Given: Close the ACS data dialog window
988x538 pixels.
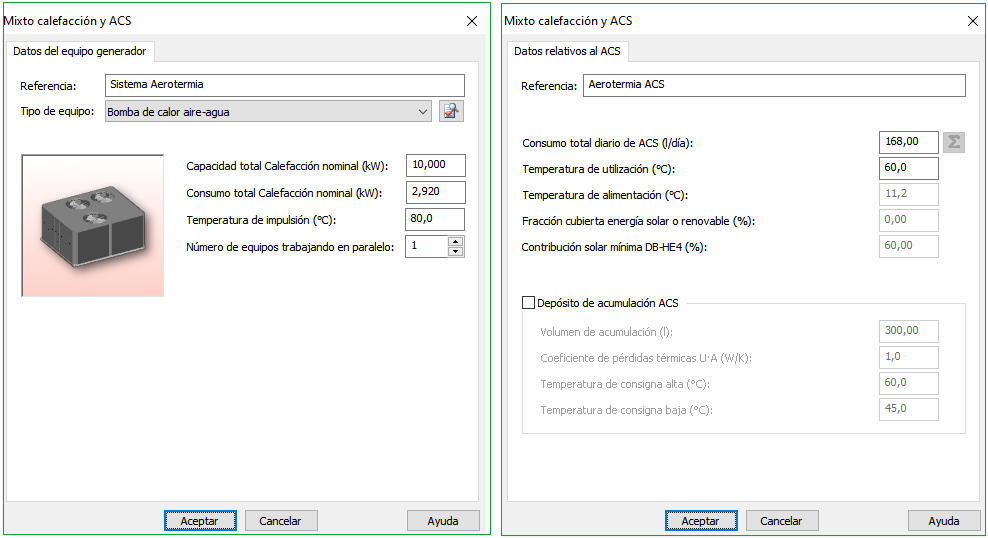Looking at the screenshot, I should (x=973, y=21).
